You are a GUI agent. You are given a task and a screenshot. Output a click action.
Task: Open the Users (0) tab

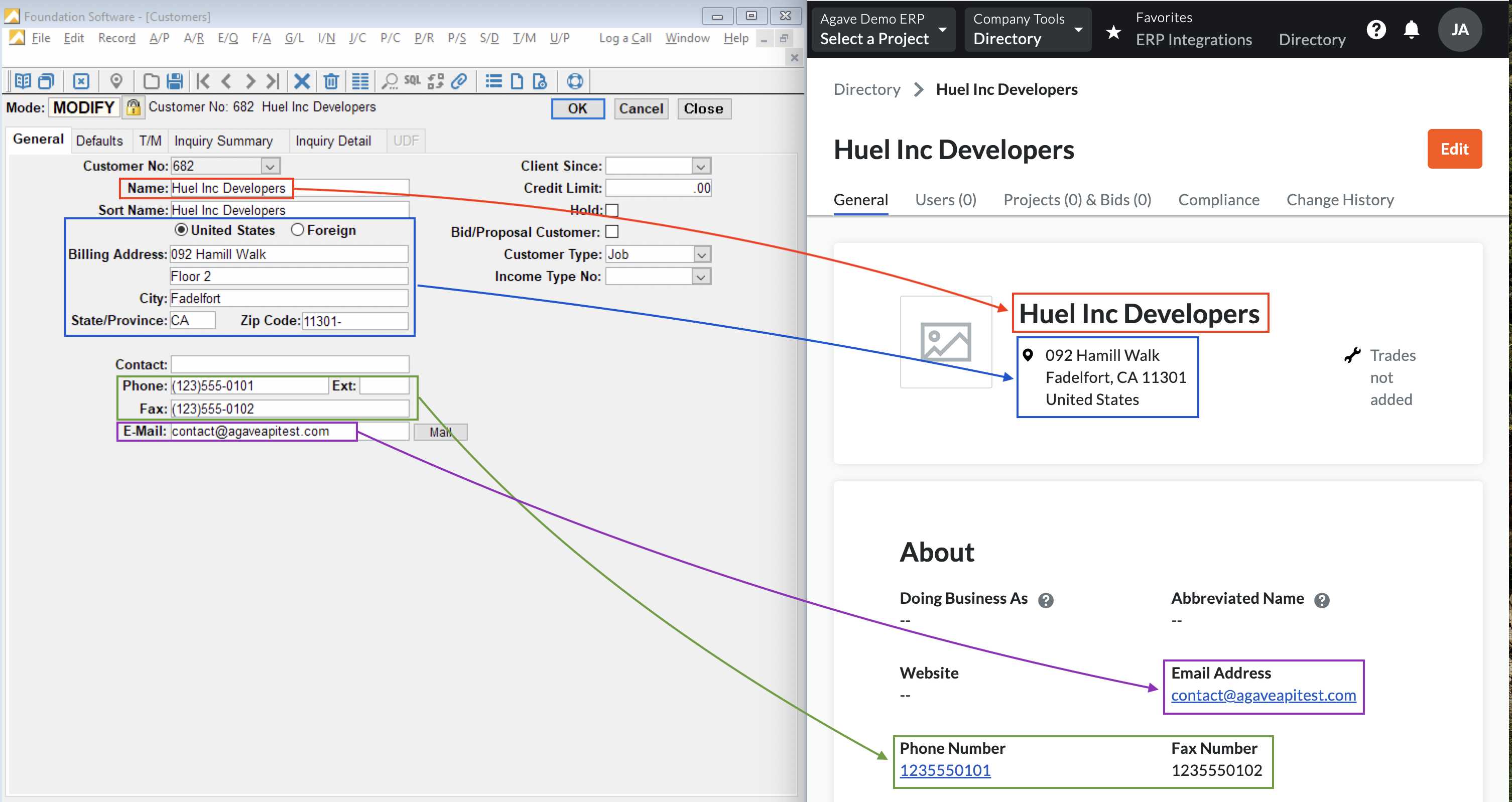pos(945,200)
